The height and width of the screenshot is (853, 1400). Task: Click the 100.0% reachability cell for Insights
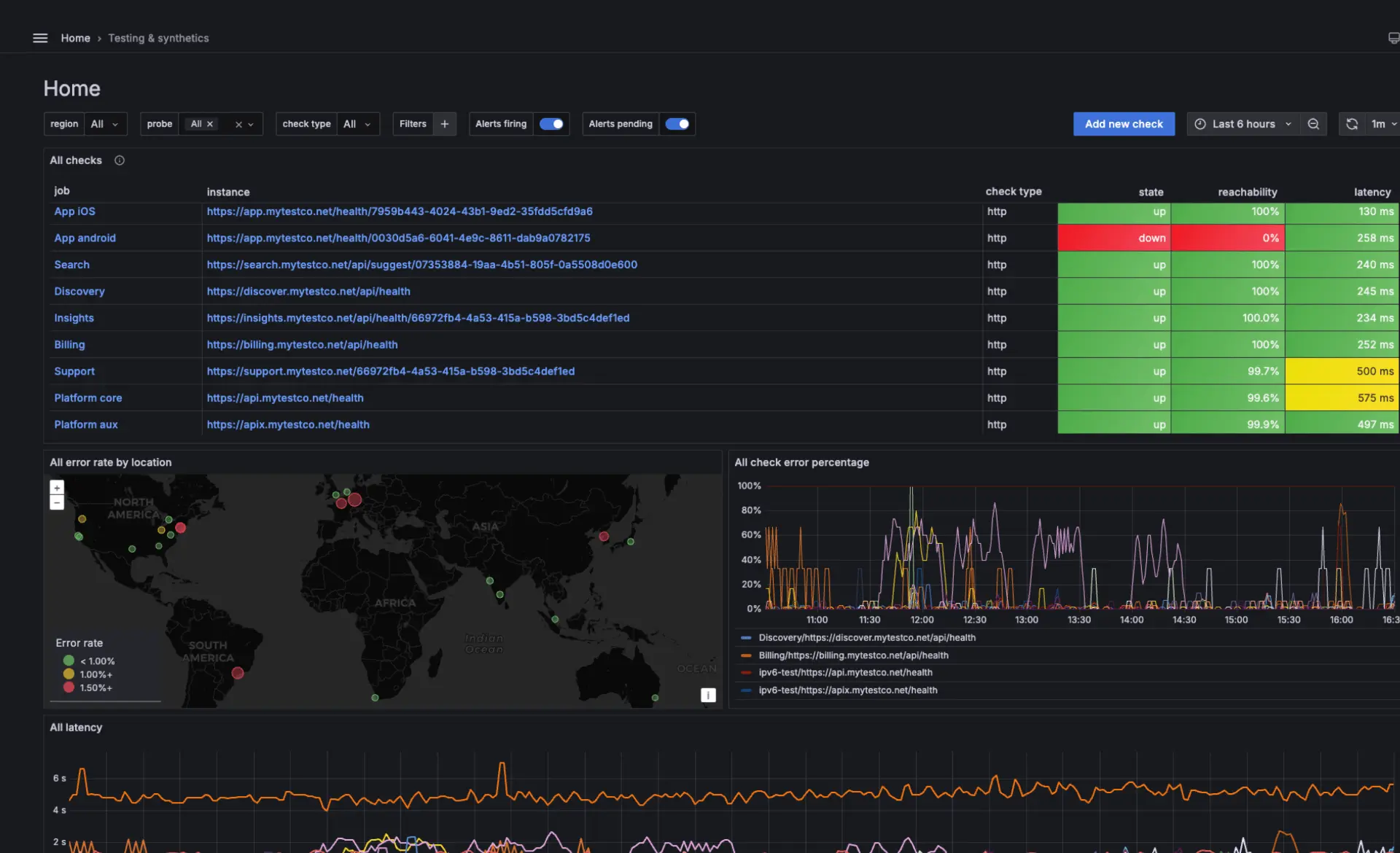click(1228, 318)
